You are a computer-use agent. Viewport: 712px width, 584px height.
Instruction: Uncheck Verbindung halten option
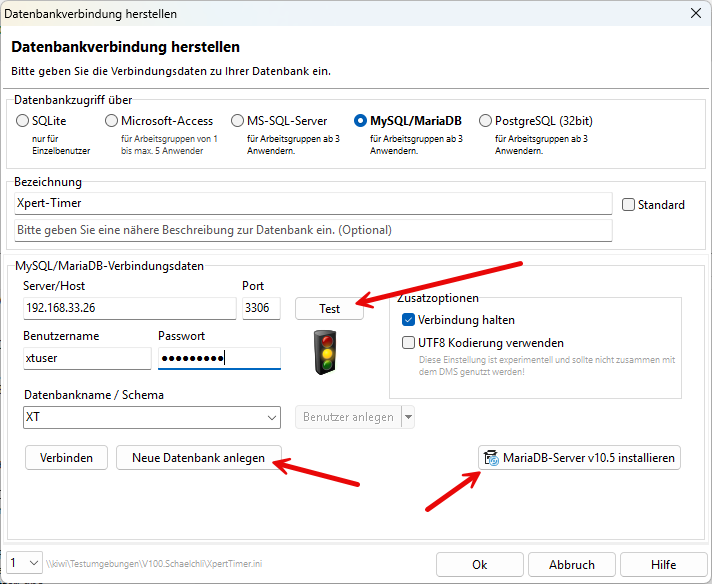tap(408, 320)
